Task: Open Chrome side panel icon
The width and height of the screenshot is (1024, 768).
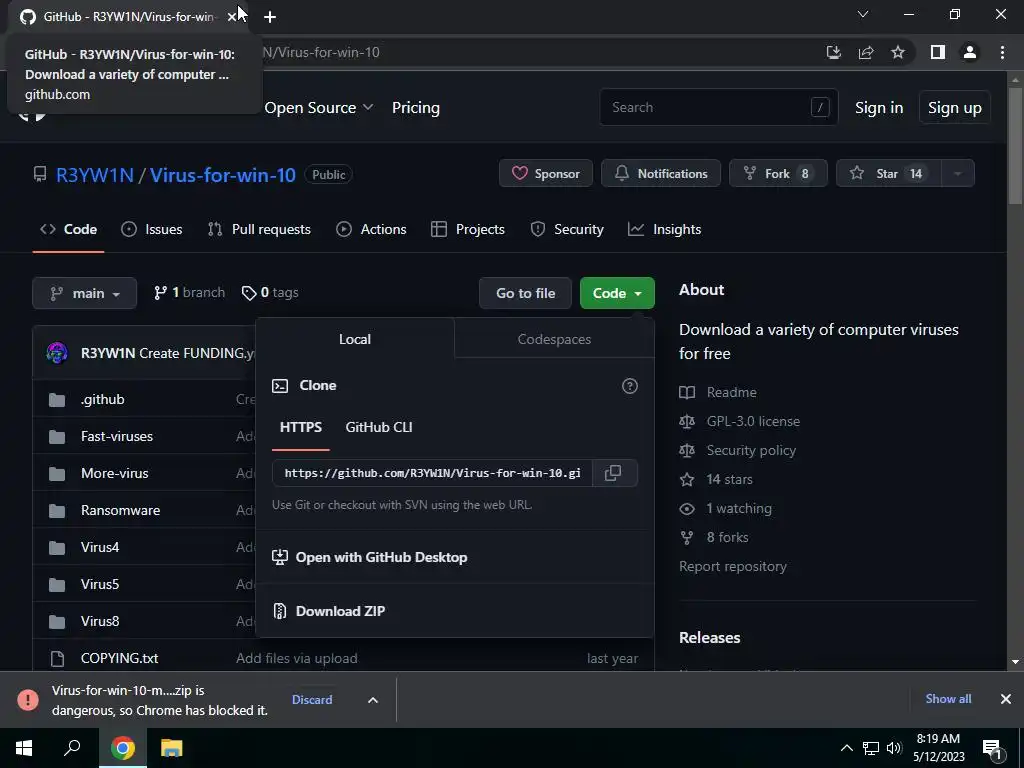Action: pyautogui.click(x=938, y=52)
